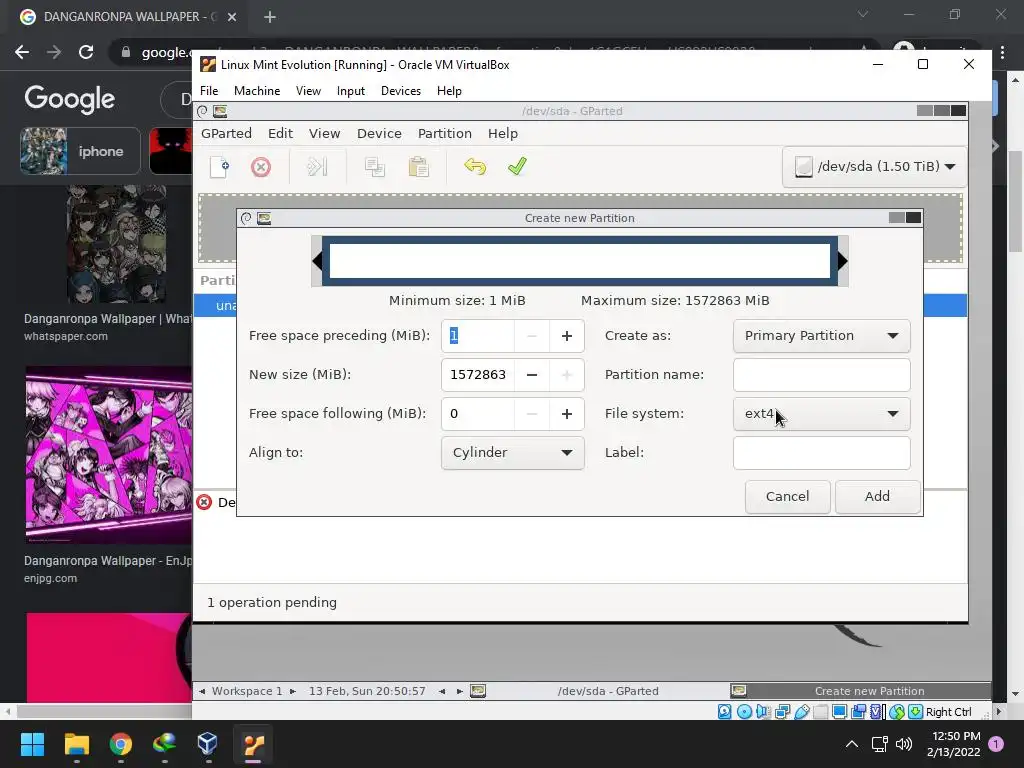Click the new partition toolbar icon
Image resolution: width=1024 pixels, height=768 pixels.
click(219, 167)
